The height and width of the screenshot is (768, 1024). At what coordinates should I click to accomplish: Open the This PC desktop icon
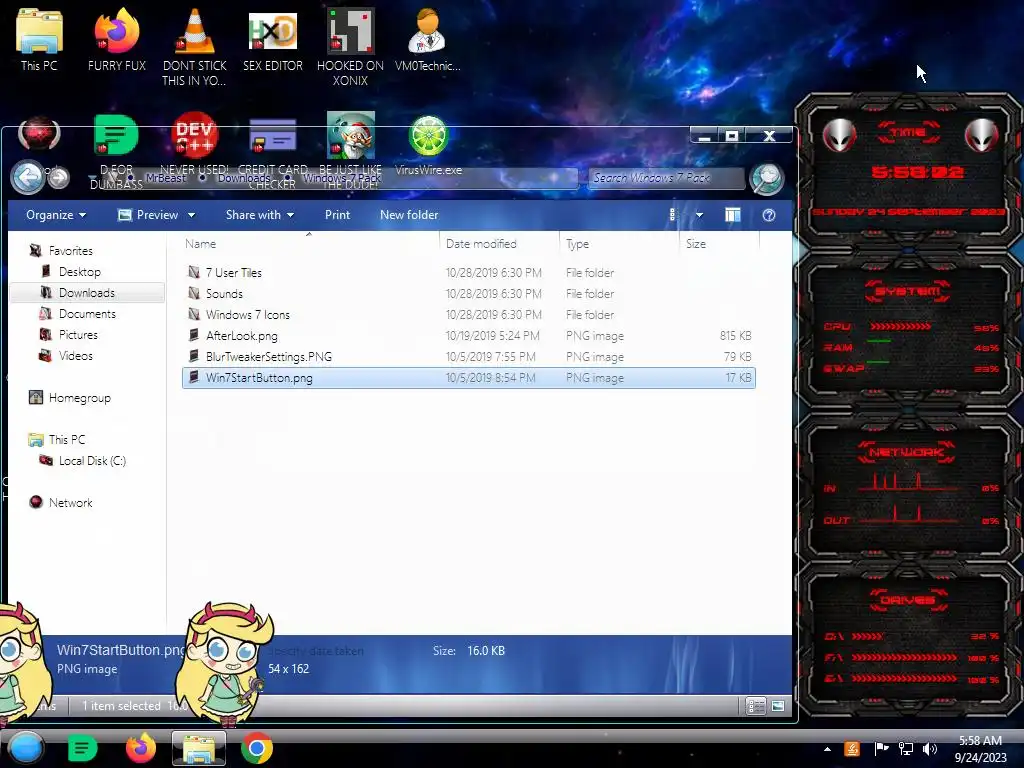(39, 39)
